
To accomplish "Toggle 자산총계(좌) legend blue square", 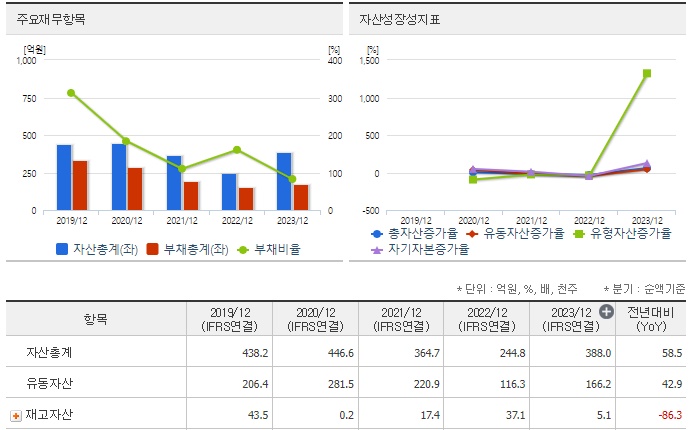I will 62,249.
